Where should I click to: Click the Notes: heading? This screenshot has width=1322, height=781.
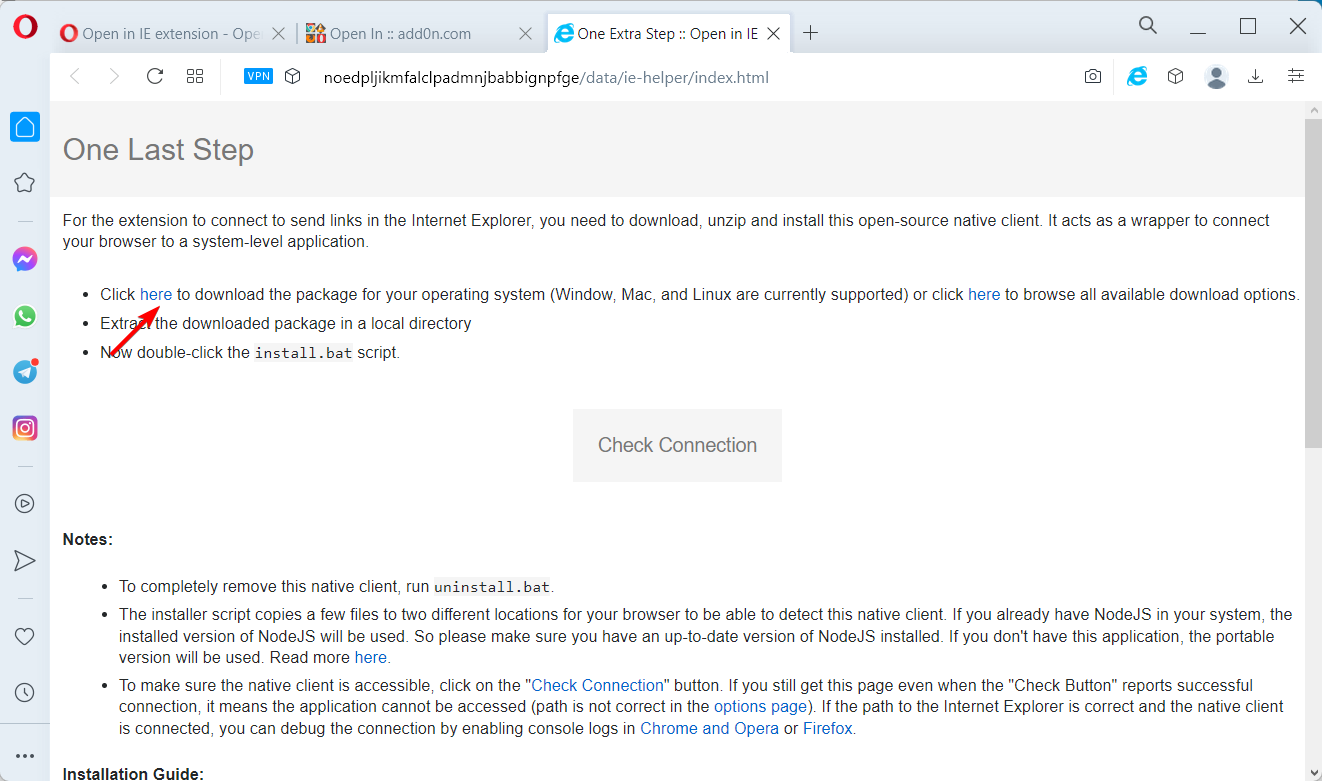pos(88,539)
